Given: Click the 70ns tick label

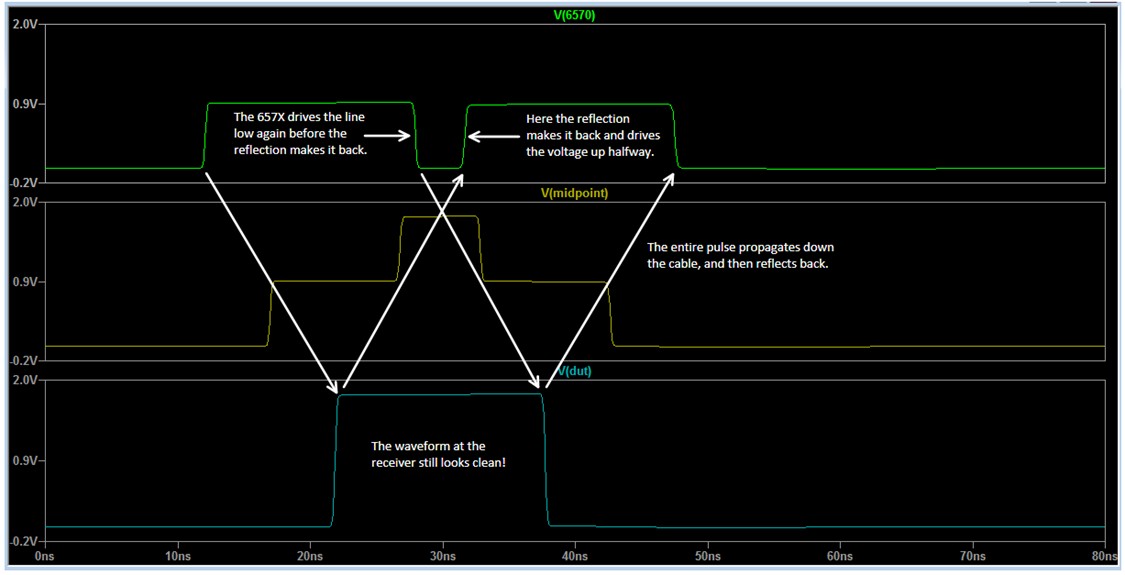Looking at the screenshot, I should pyautogui.click(x=972, y=554).
